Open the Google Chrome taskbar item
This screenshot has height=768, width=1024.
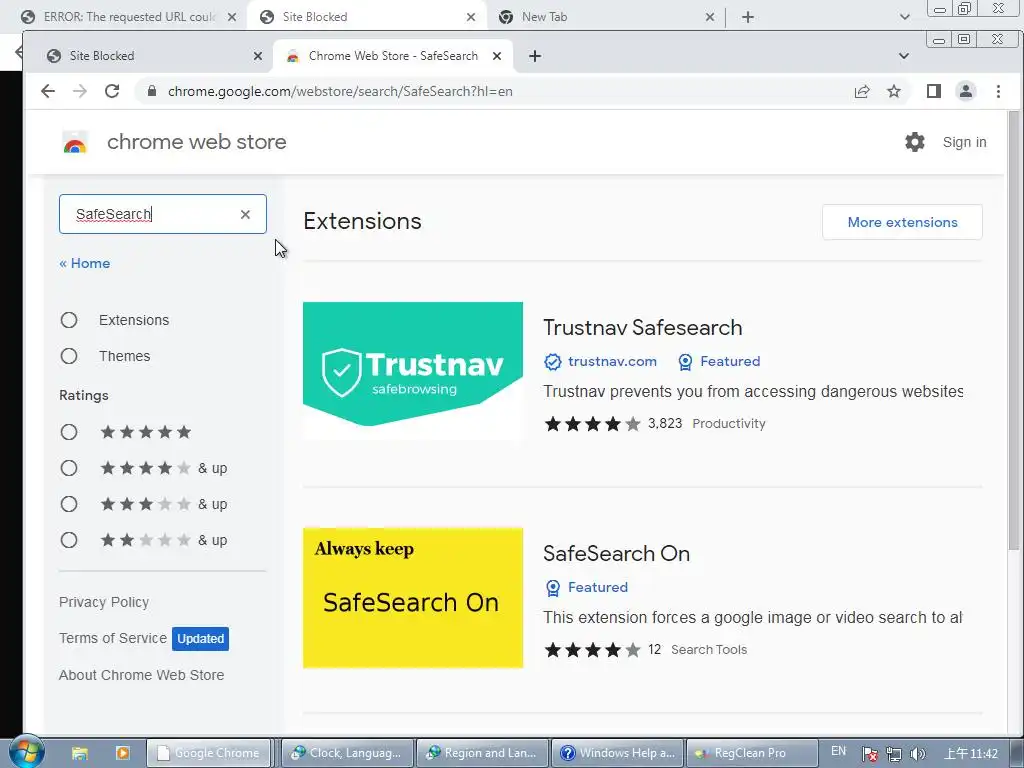pos(208,753)
